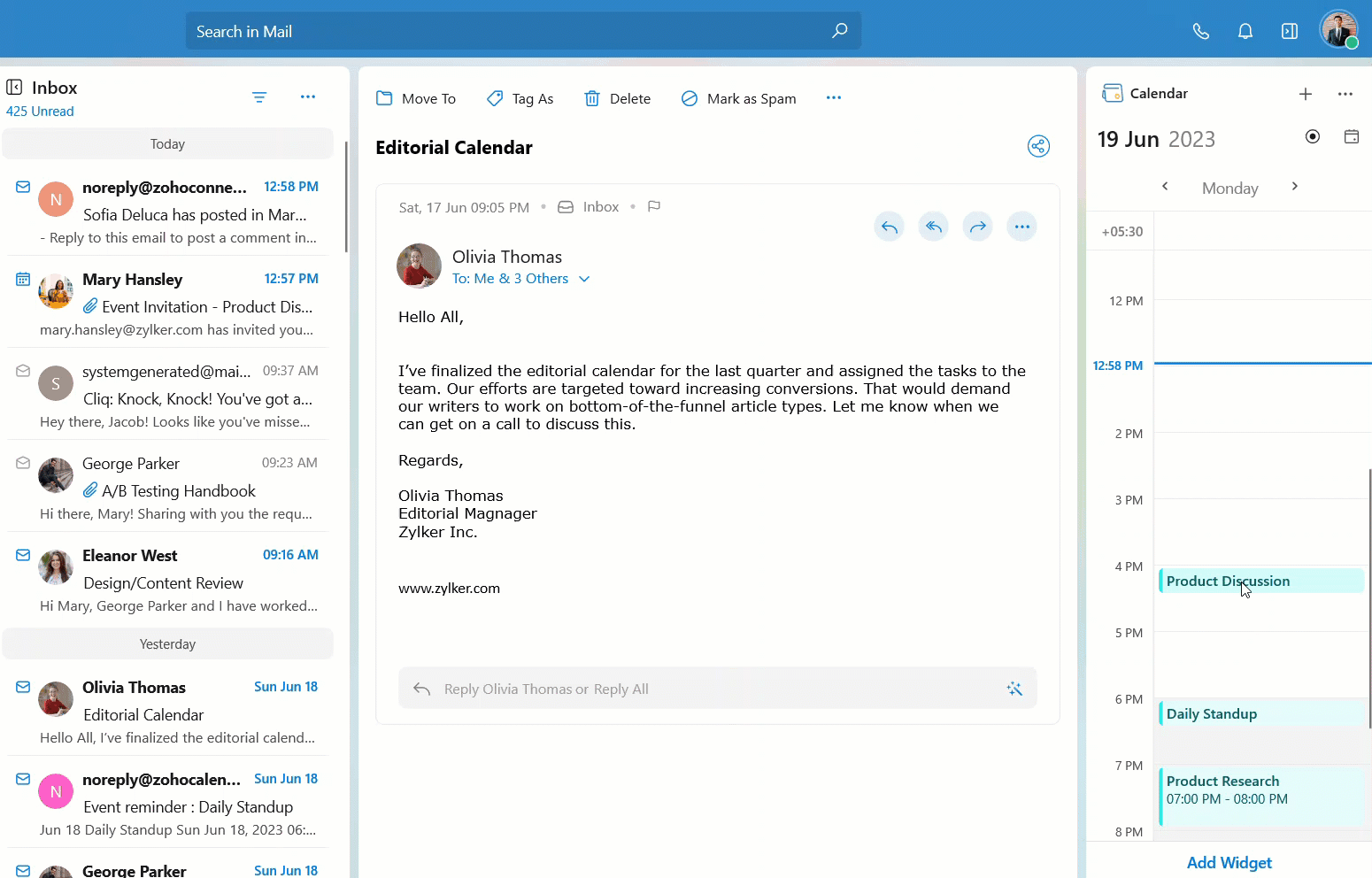Click the message list scrollbar
1372x878 pixels.
pos(346,196)
